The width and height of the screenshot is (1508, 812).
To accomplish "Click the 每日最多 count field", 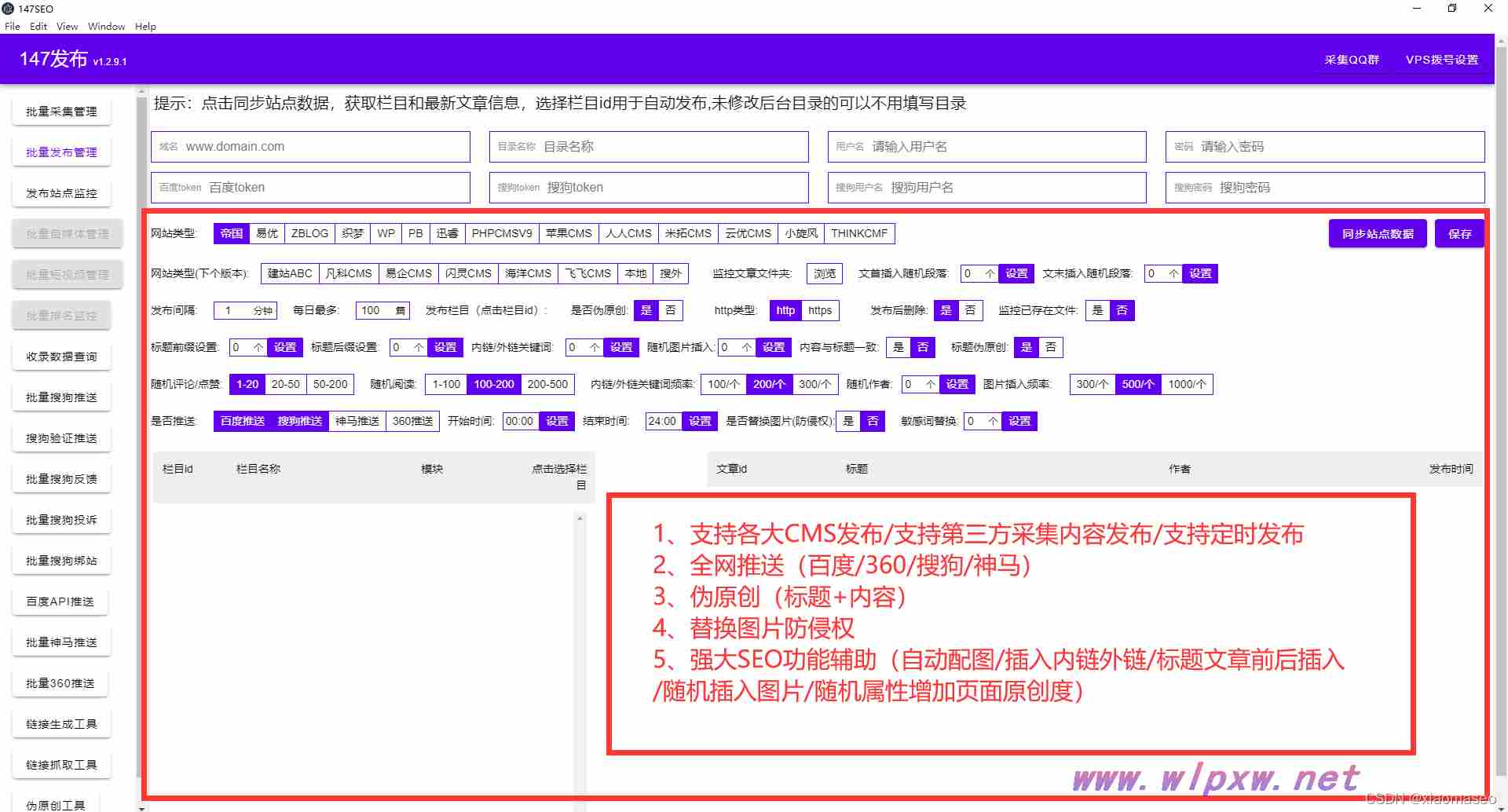I will pyautogui.click(x=382, y=310).
